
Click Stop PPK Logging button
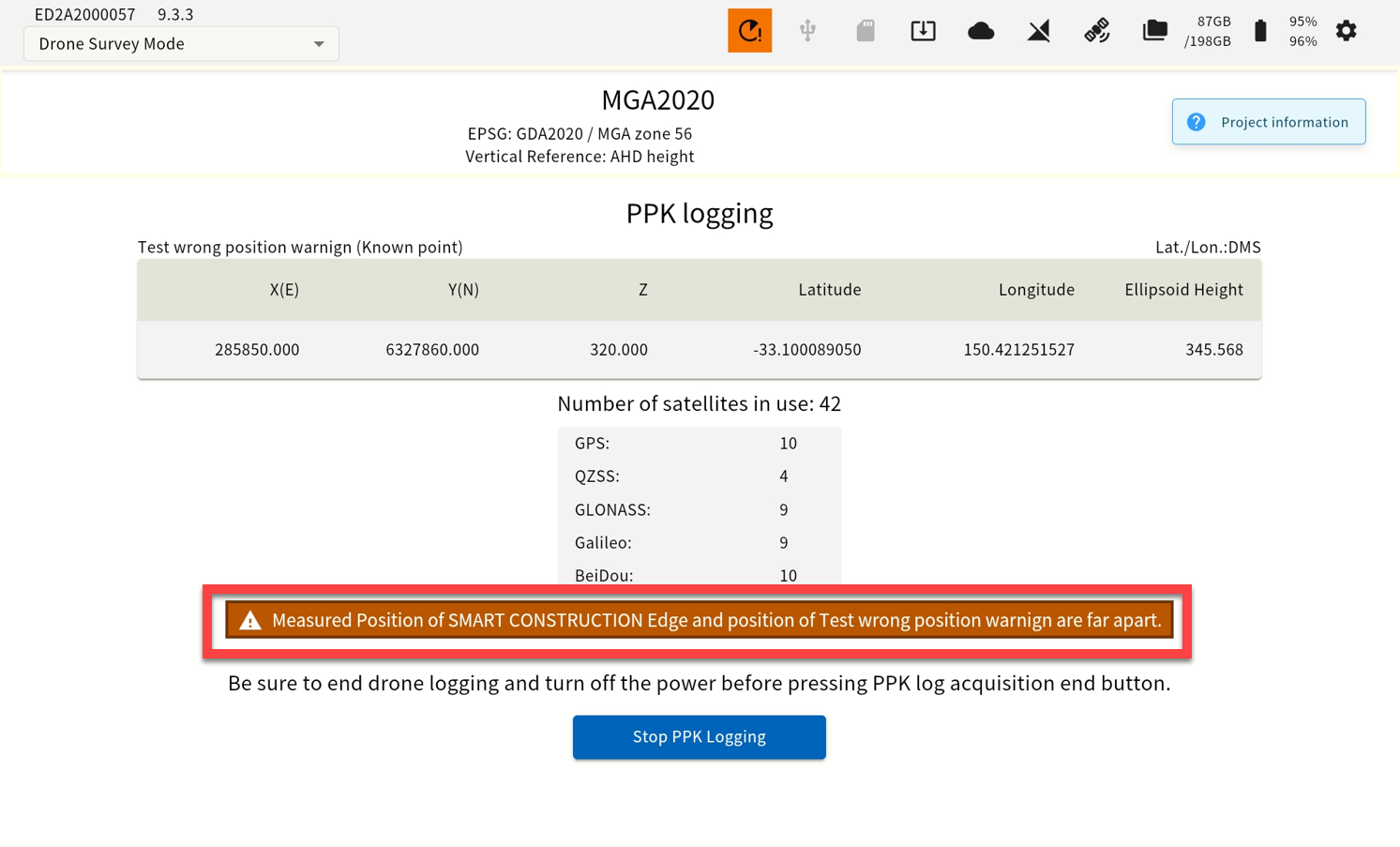(700, 737)
